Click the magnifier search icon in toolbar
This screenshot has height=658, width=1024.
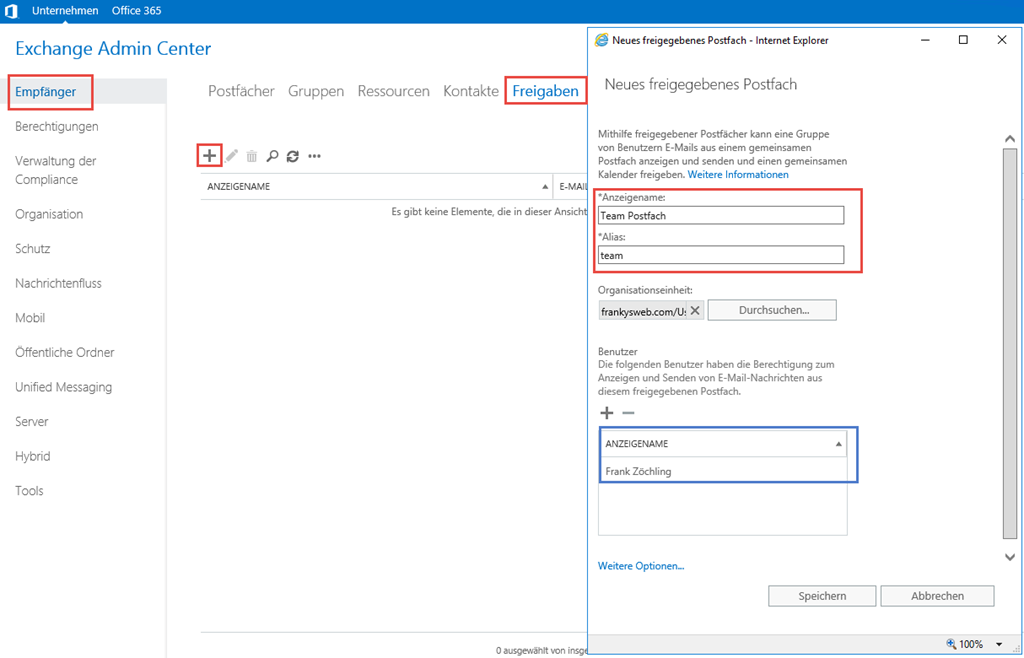coord(272,156)
